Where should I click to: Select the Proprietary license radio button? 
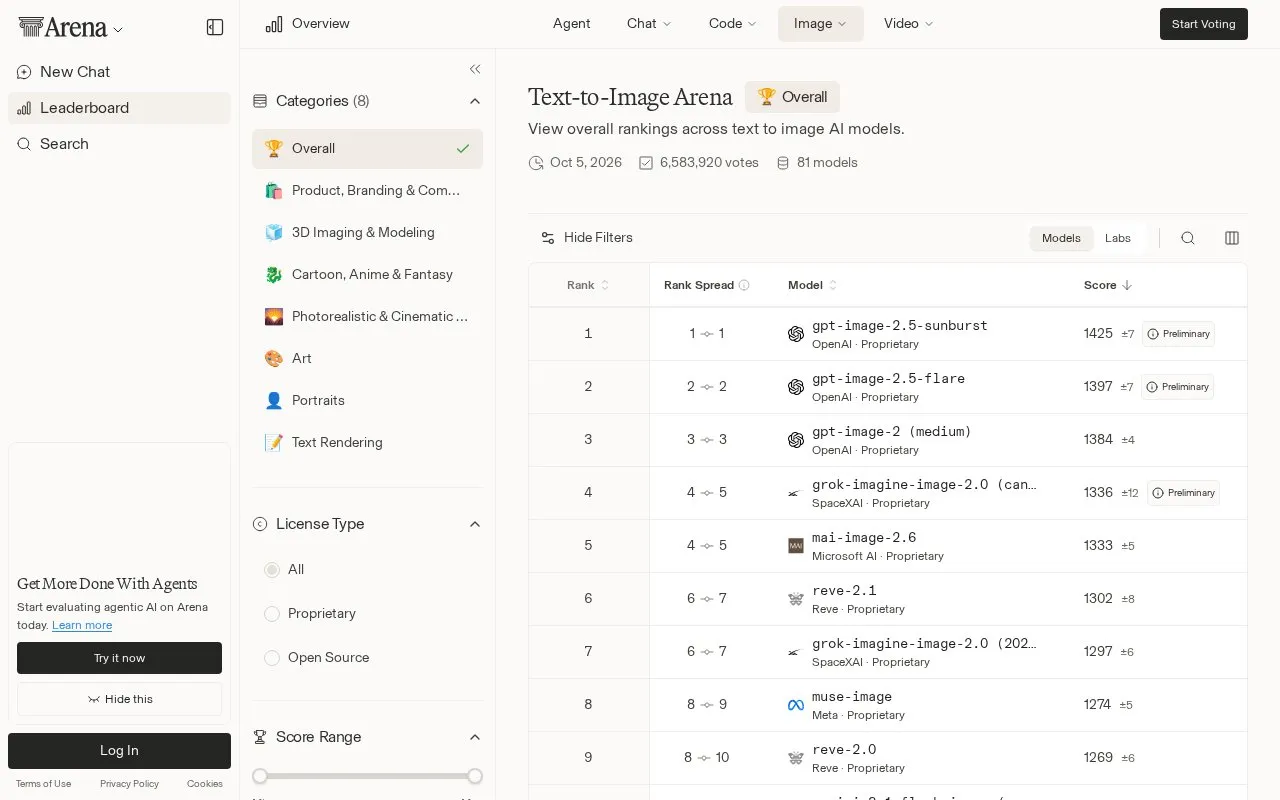pyautogui.click(x=272, y=614)
